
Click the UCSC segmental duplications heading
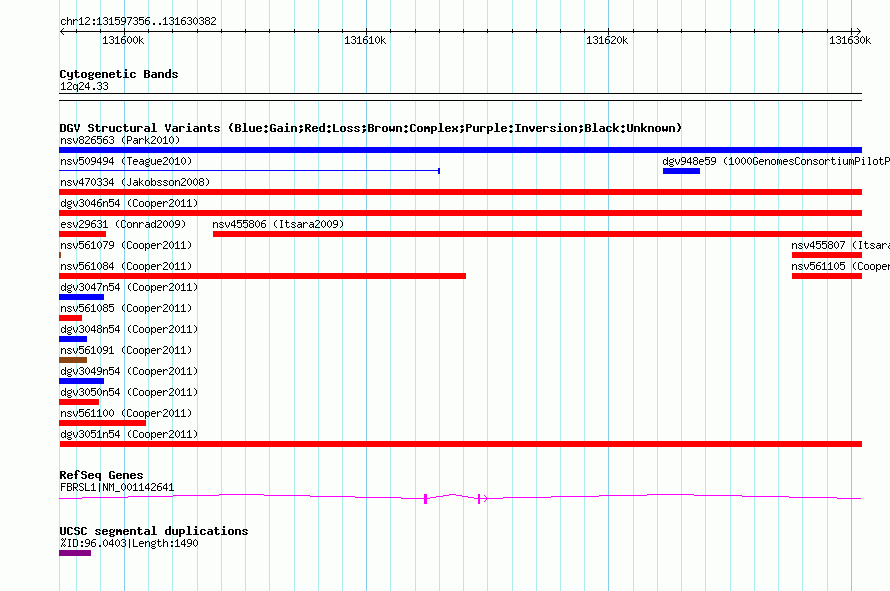[154, 531]
